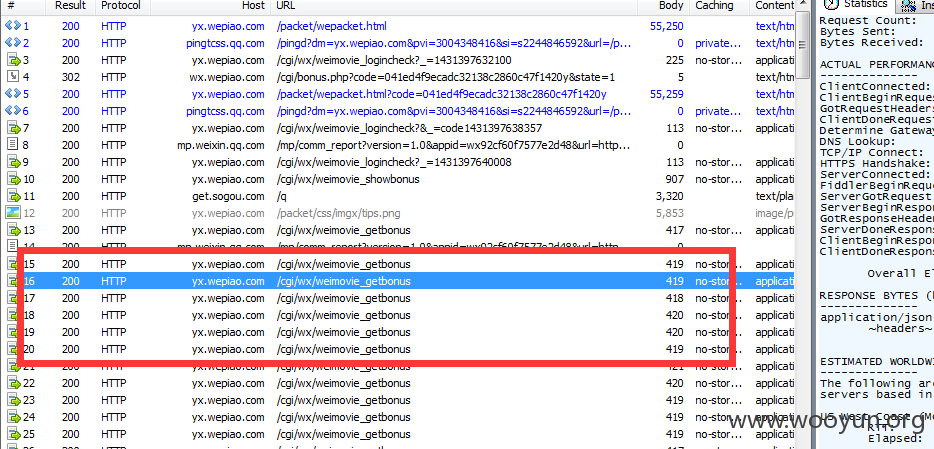Click the JSON icon of session 9

pos(13,162)
